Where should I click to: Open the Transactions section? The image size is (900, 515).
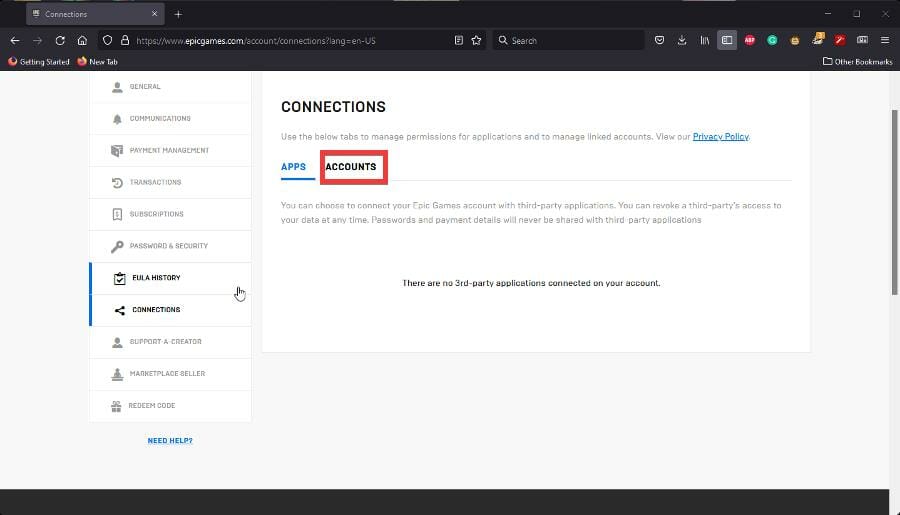point(170,183)
